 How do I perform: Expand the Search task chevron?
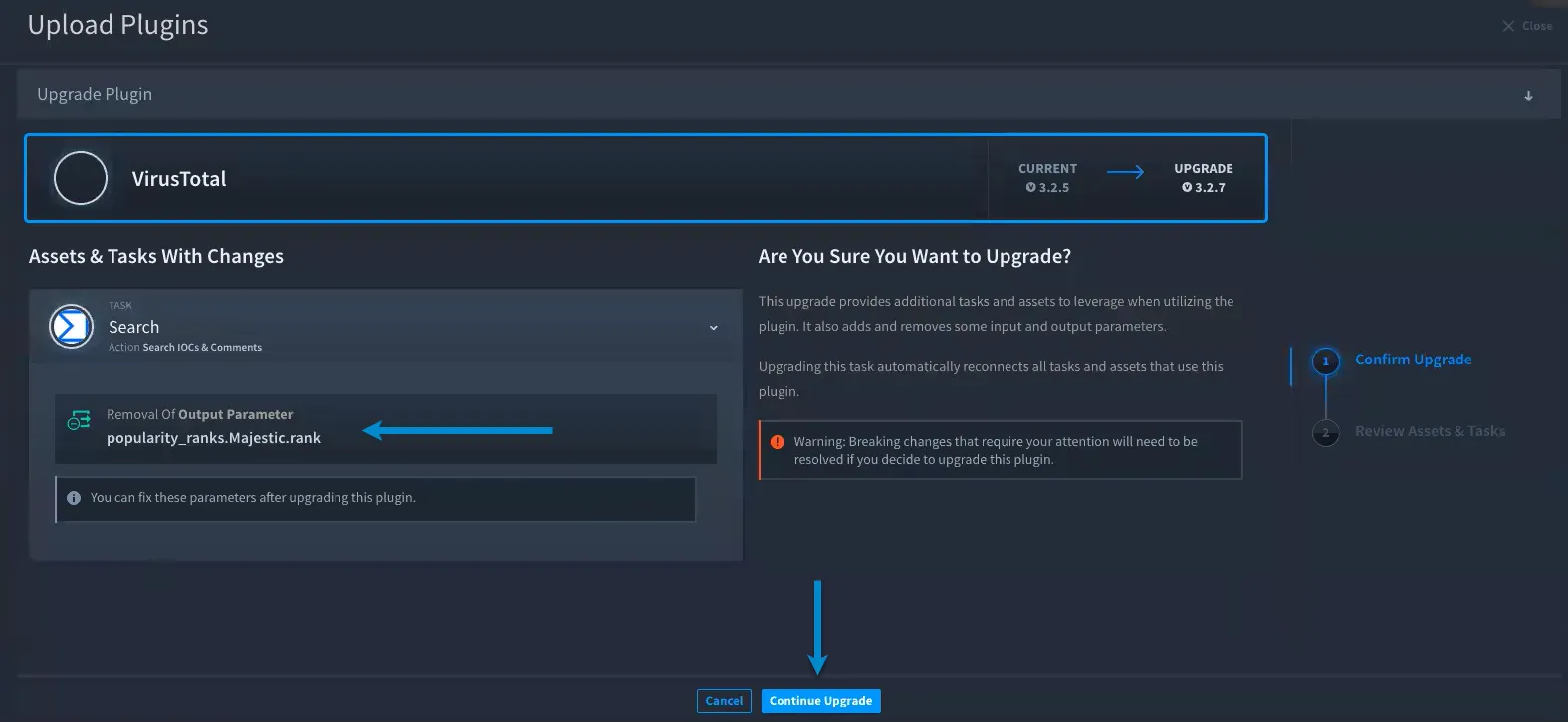(713, 328)
